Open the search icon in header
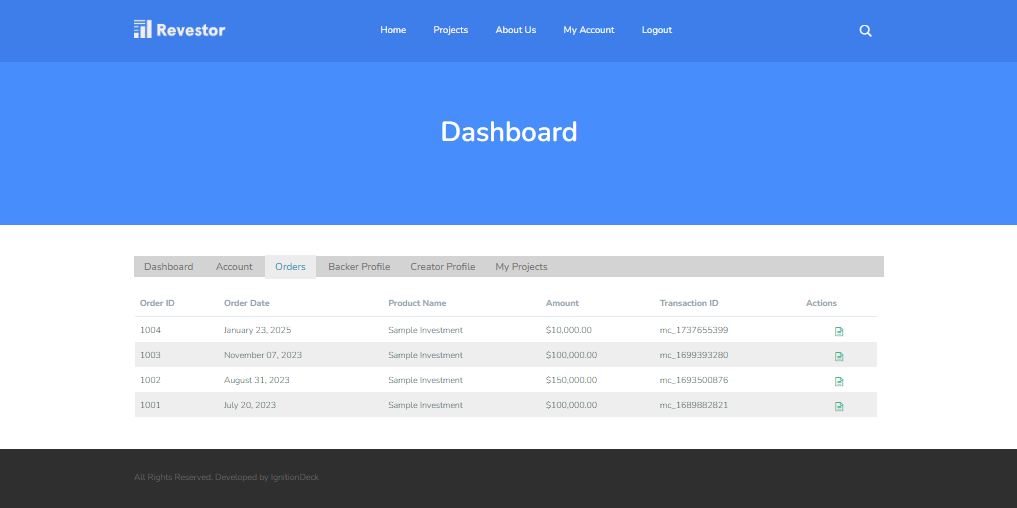 pyautogui.click(x=865, y=30)
